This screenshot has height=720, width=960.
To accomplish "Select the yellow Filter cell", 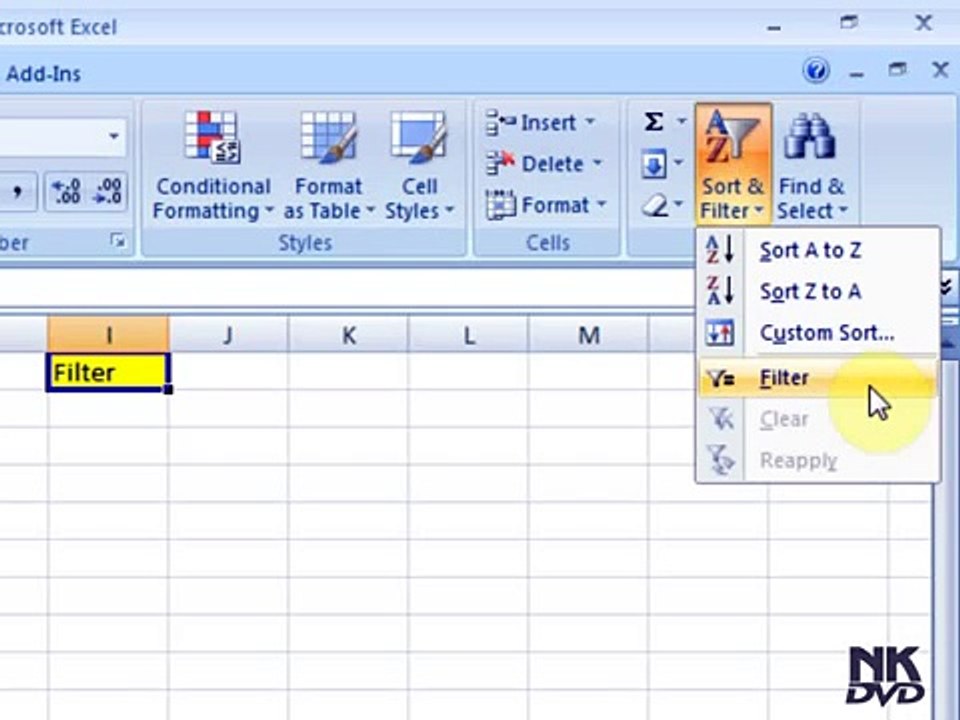I will 108,372.
